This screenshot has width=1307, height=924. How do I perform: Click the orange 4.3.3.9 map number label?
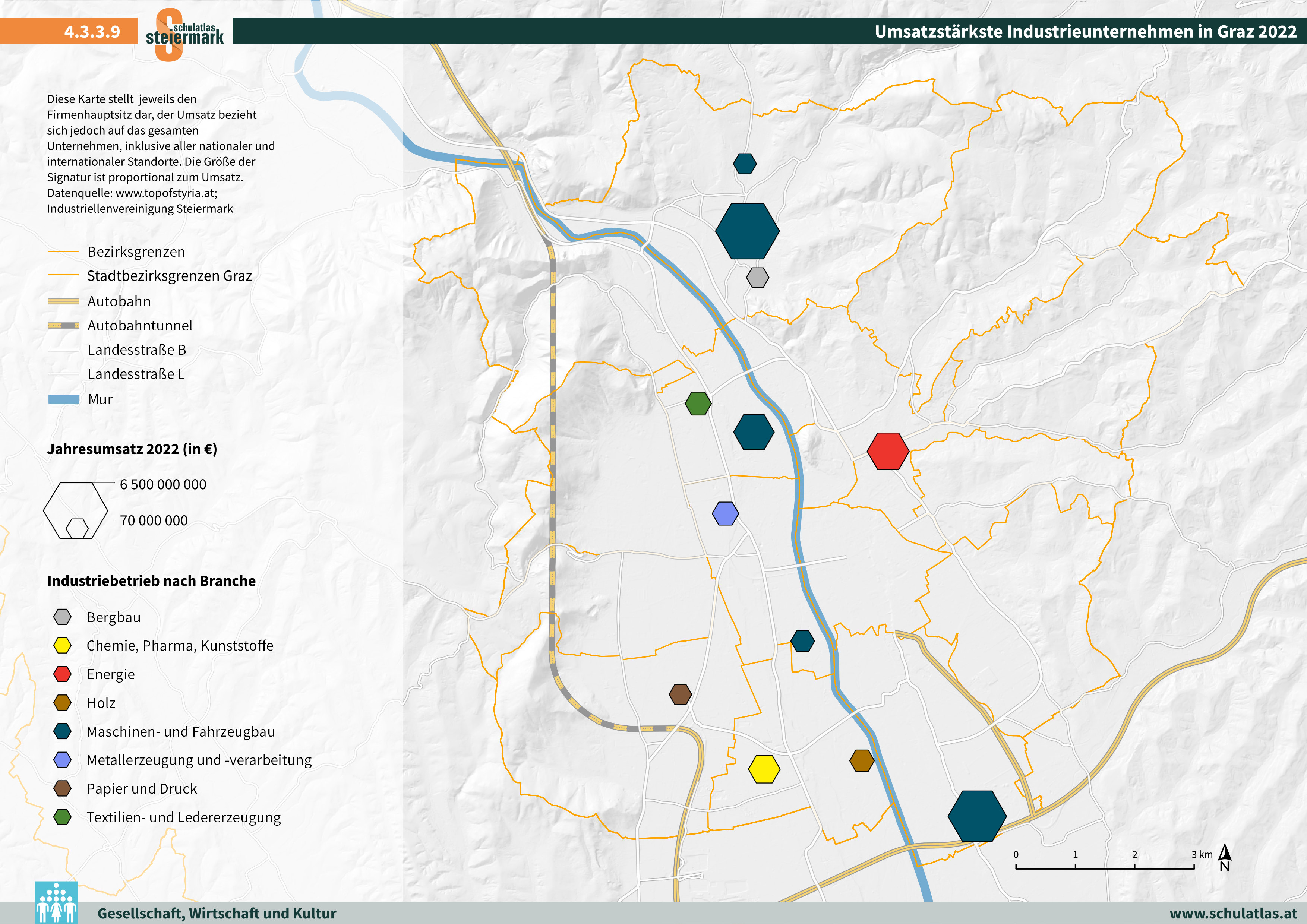92,31
